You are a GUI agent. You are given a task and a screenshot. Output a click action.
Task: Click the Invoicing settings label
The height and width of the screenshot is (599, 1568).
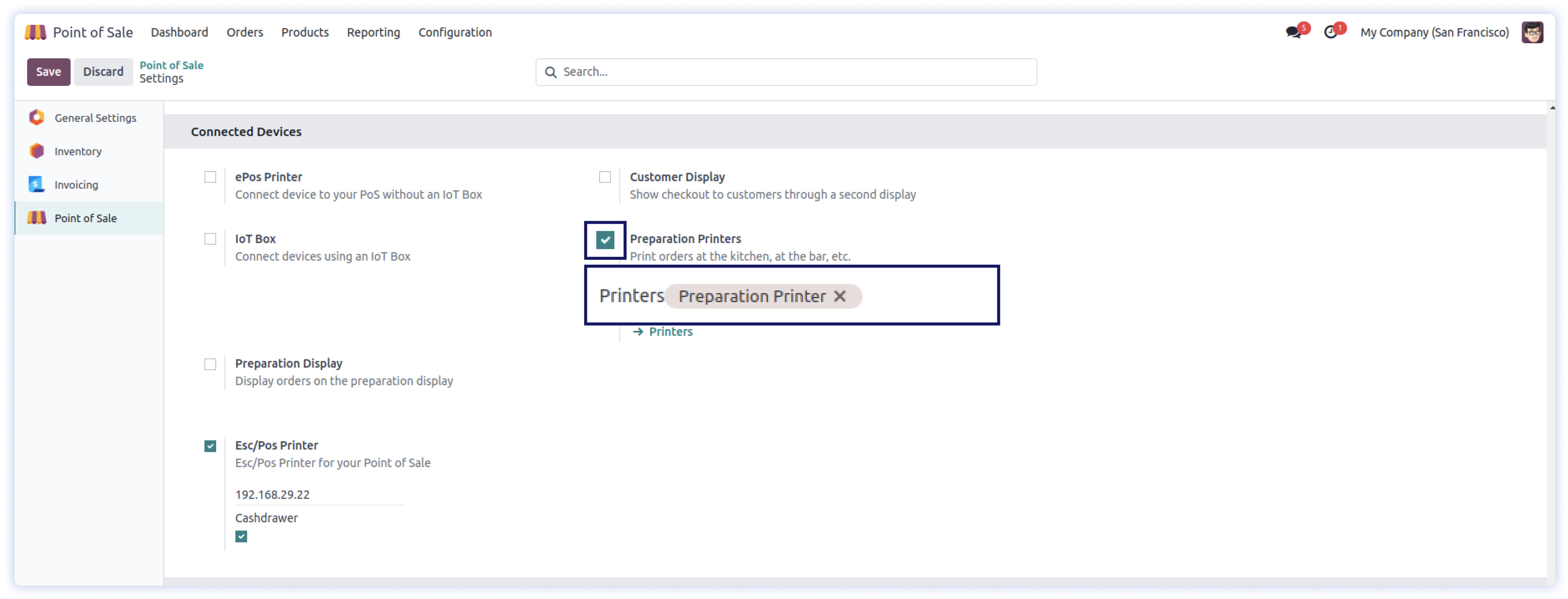(x=76, y=185)
